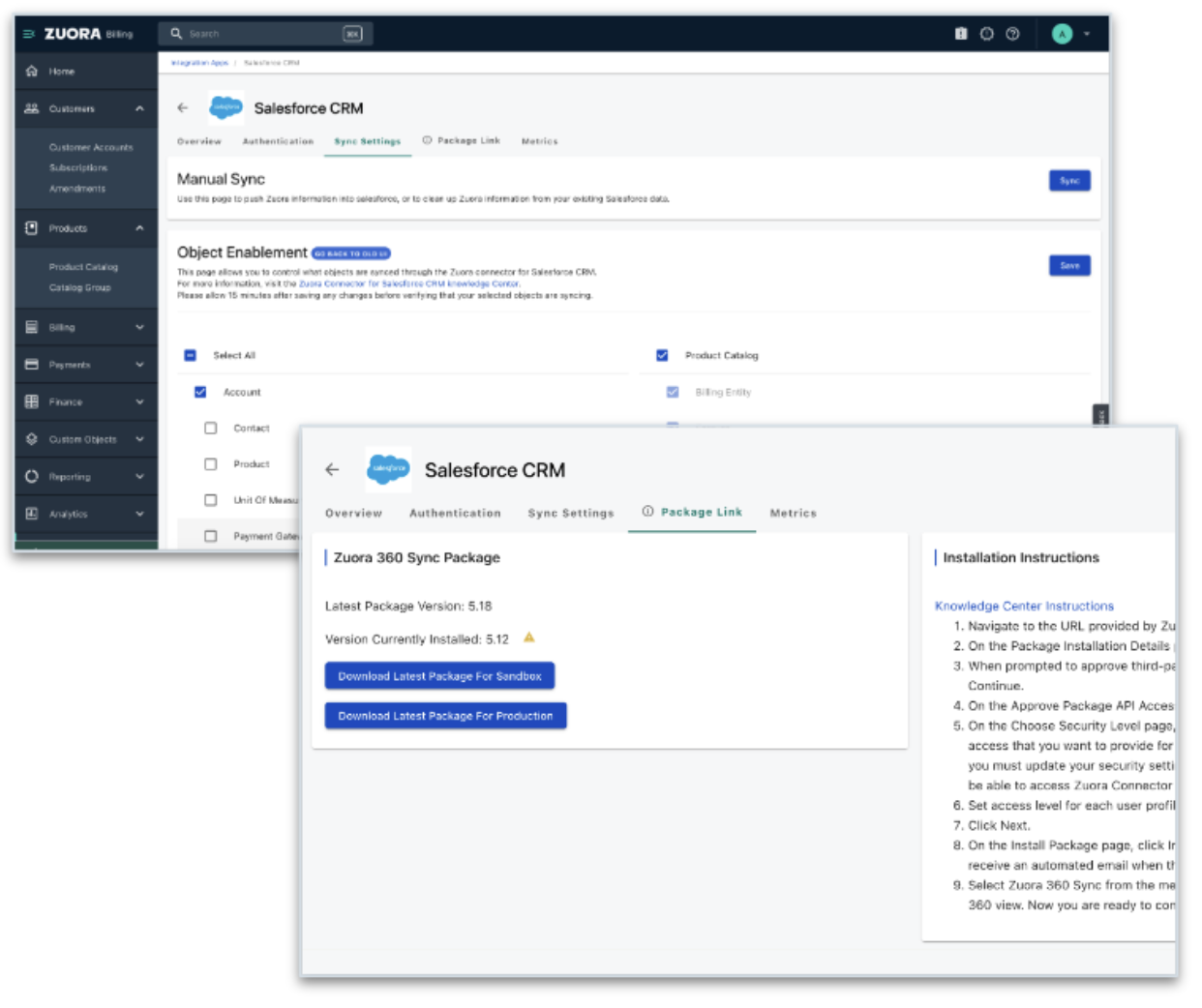Image resolution: width=1202 pixels, height=1008 pixels.
Task: Open the Authentication tab
Action: pos(455,513)
